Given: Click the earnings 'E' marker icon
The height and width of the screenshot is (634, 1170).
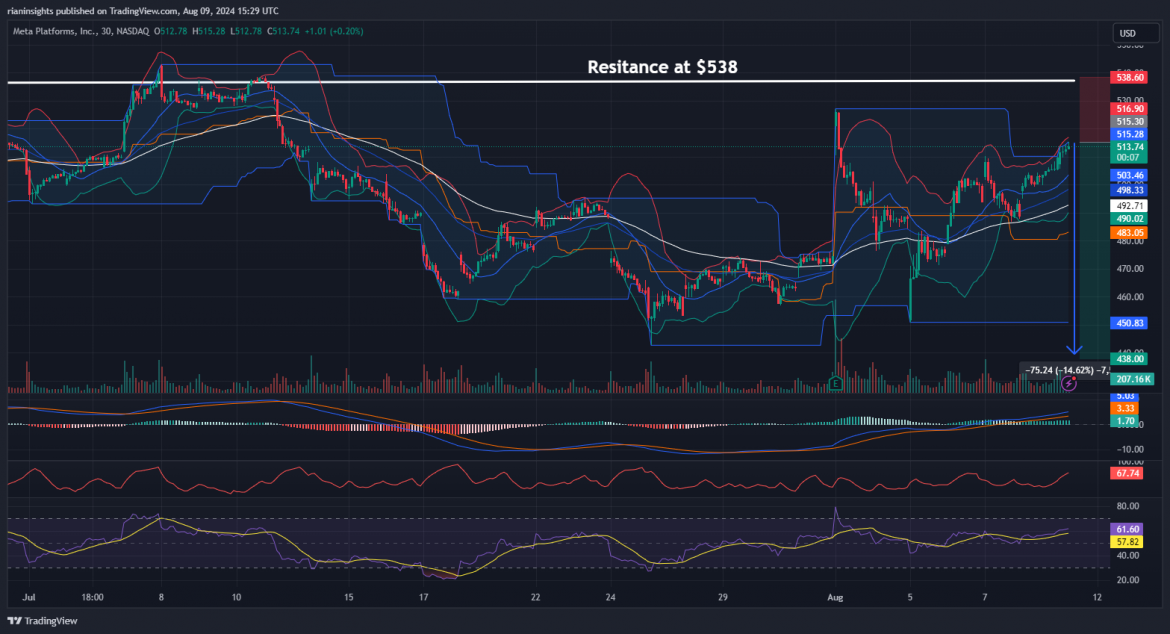Looking at the screenshot, I should [x=836, y=382].
